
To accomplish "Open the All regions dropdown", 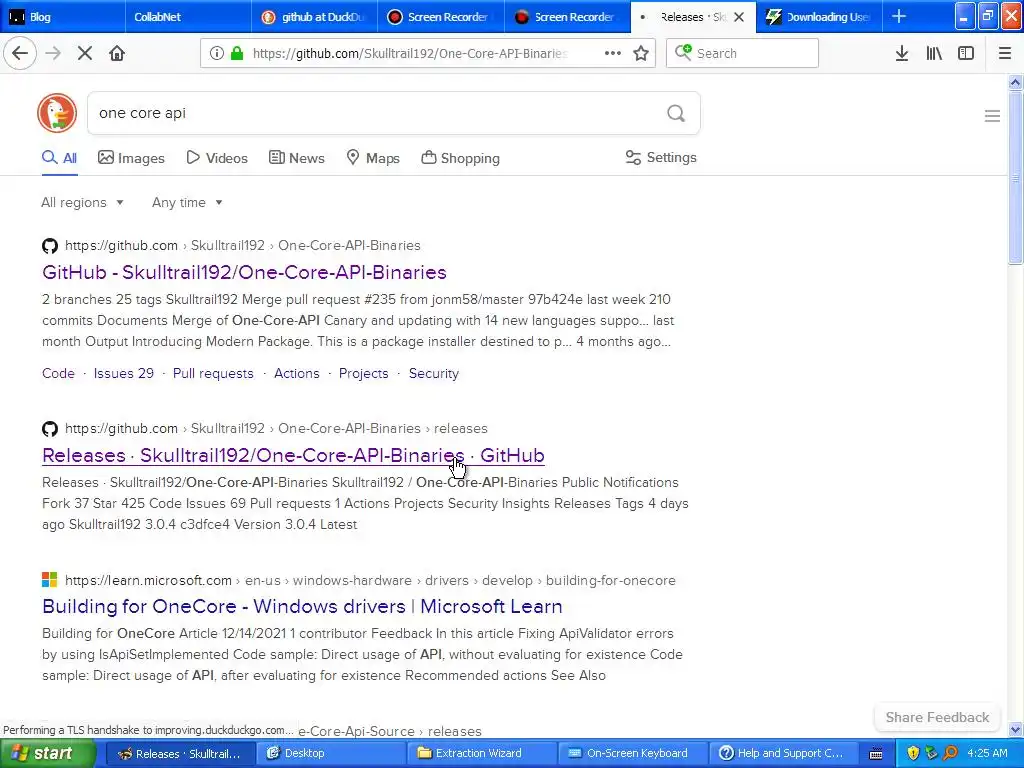I will point(82,202).
